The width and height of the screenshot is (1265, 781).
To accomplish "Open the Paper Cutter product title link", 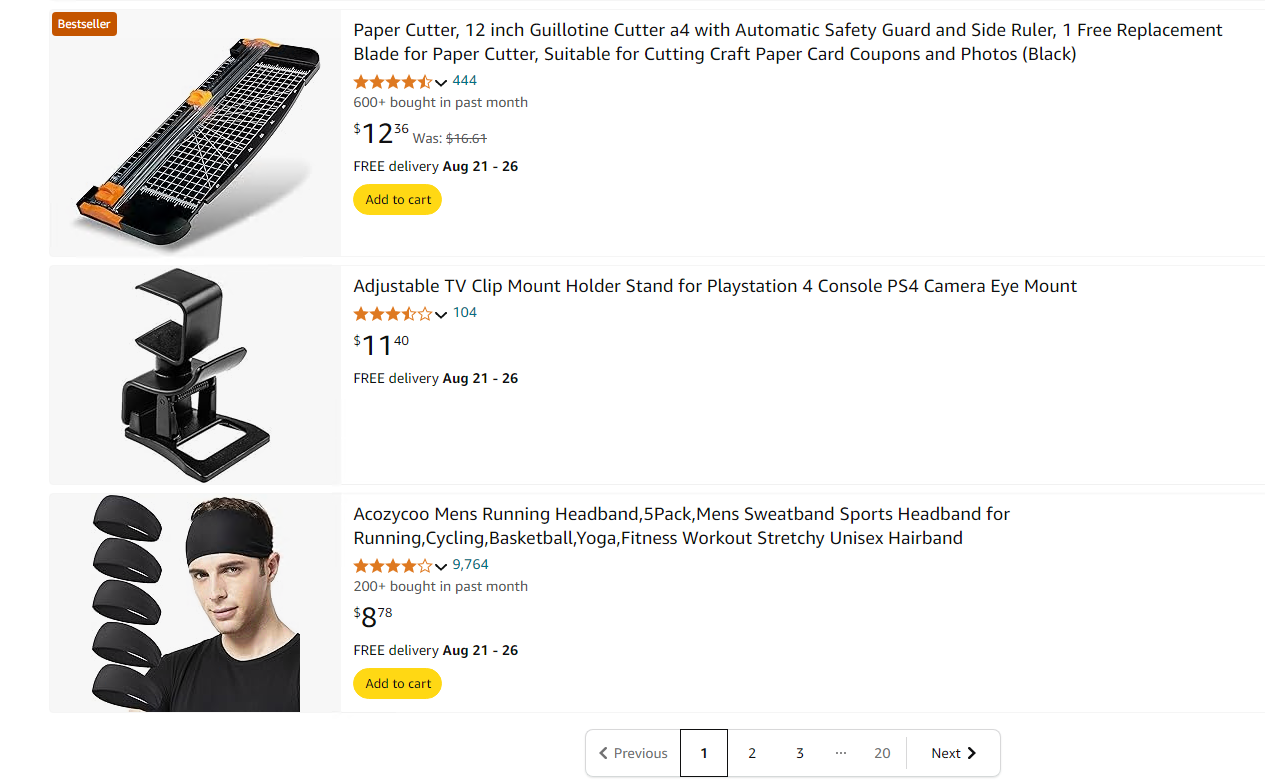I will [787, 42].
